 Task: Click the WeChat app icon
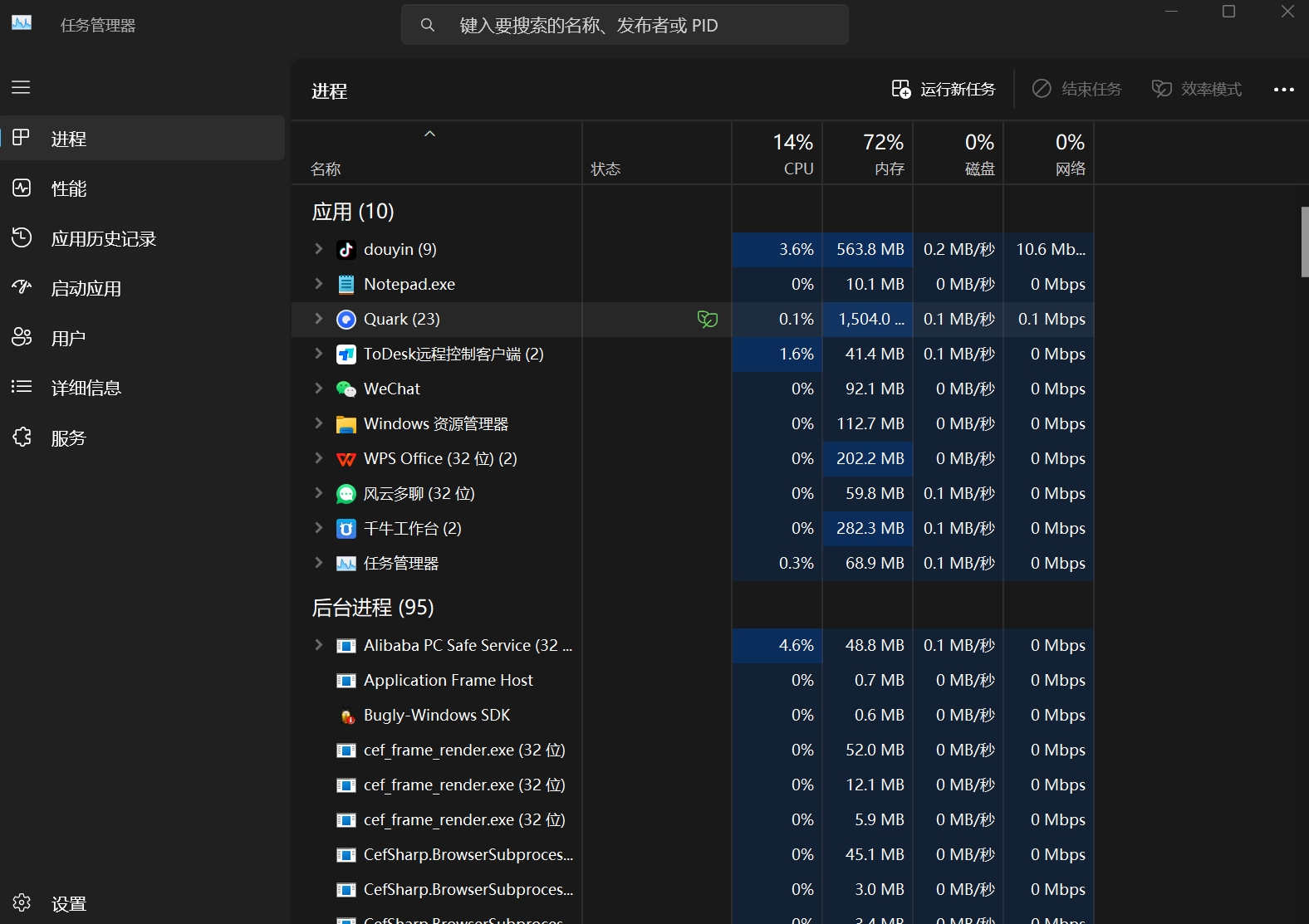click(346, 389)
